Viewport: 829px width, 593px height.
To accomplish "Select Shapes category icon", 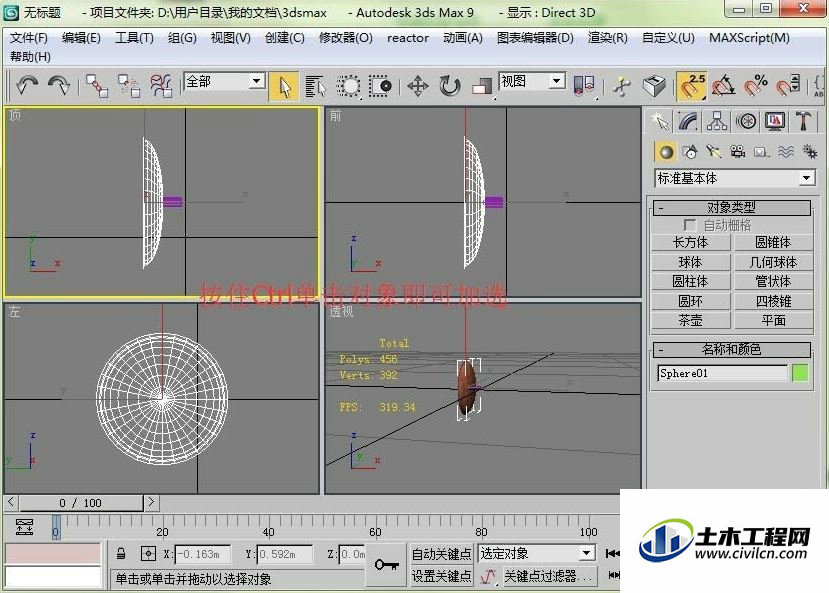I will coord(690,152).
